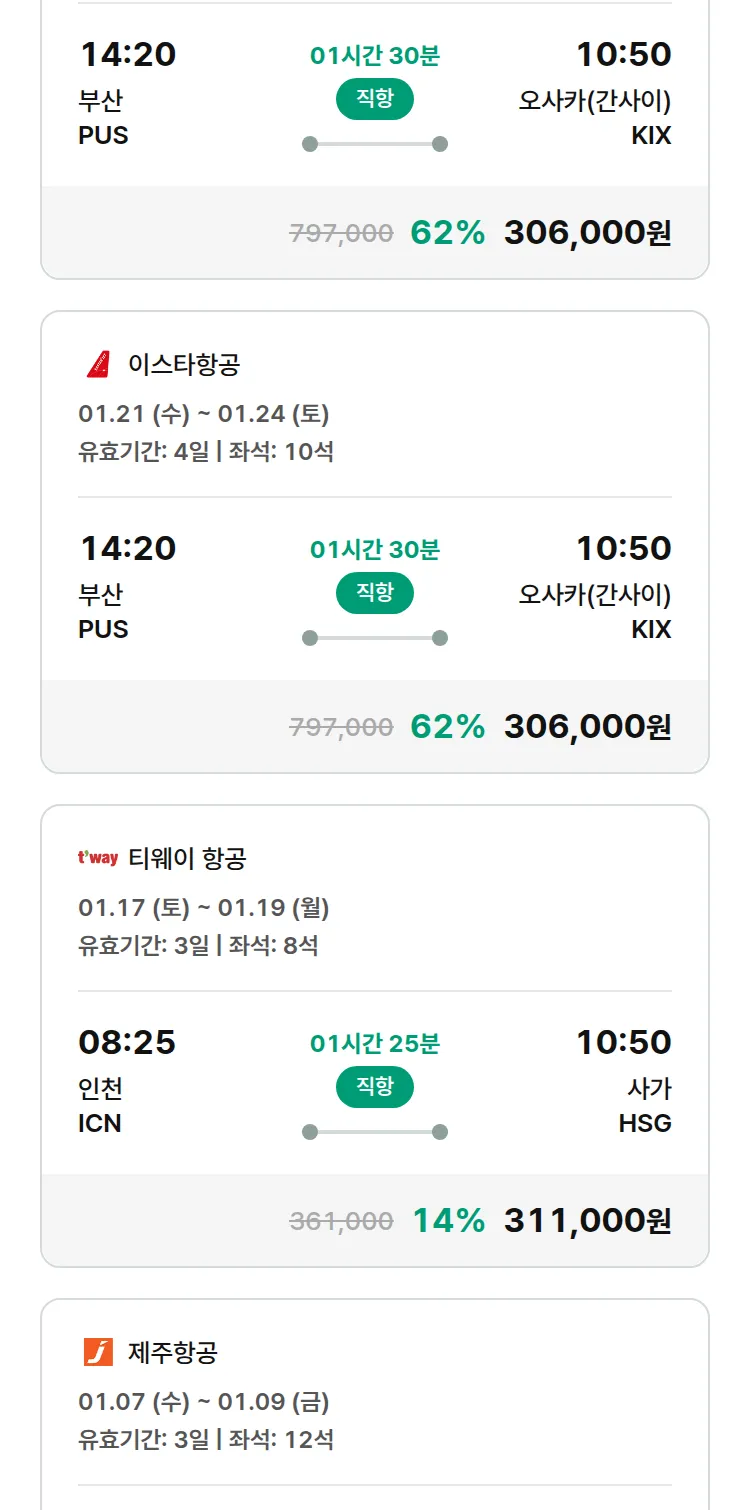Tap the ICN airport code
Screen dimensions: 750x1510
click(100, 1123)
